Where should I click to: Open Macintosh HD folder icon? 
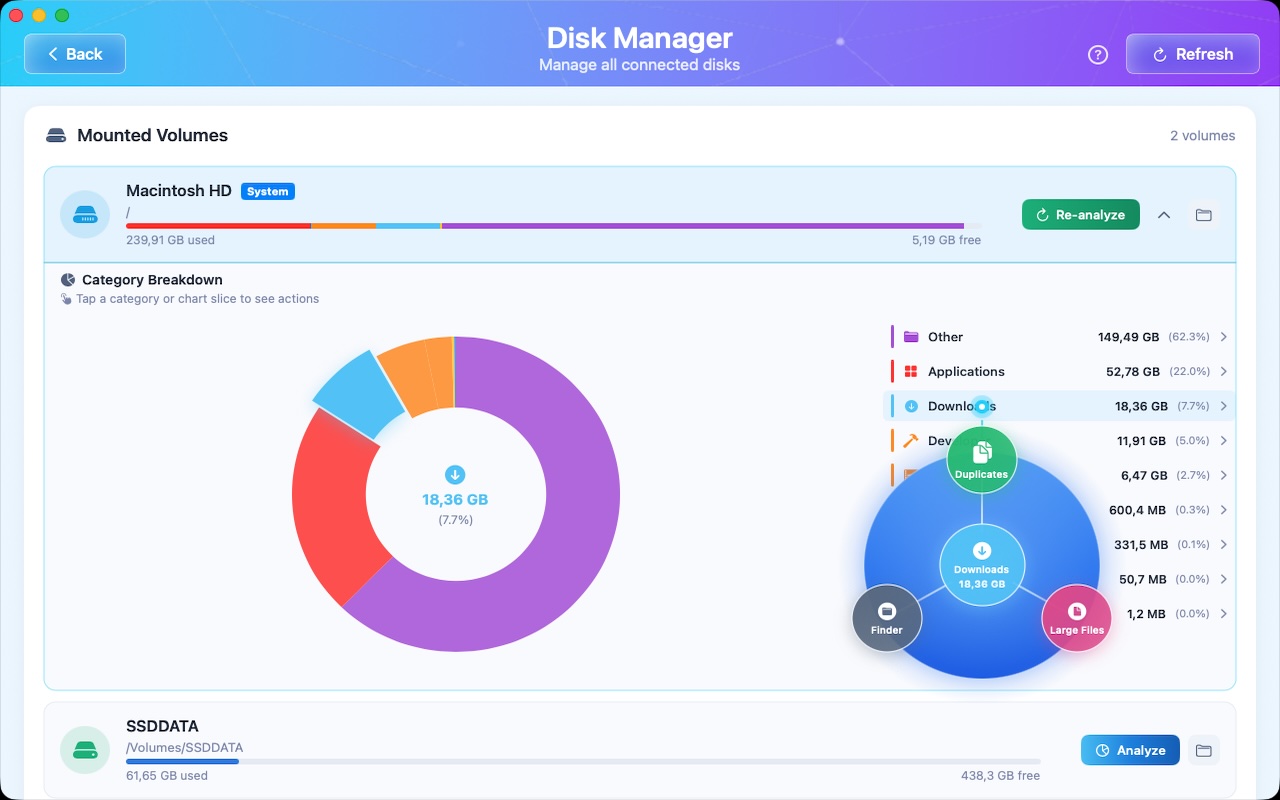pos(1203,215)
